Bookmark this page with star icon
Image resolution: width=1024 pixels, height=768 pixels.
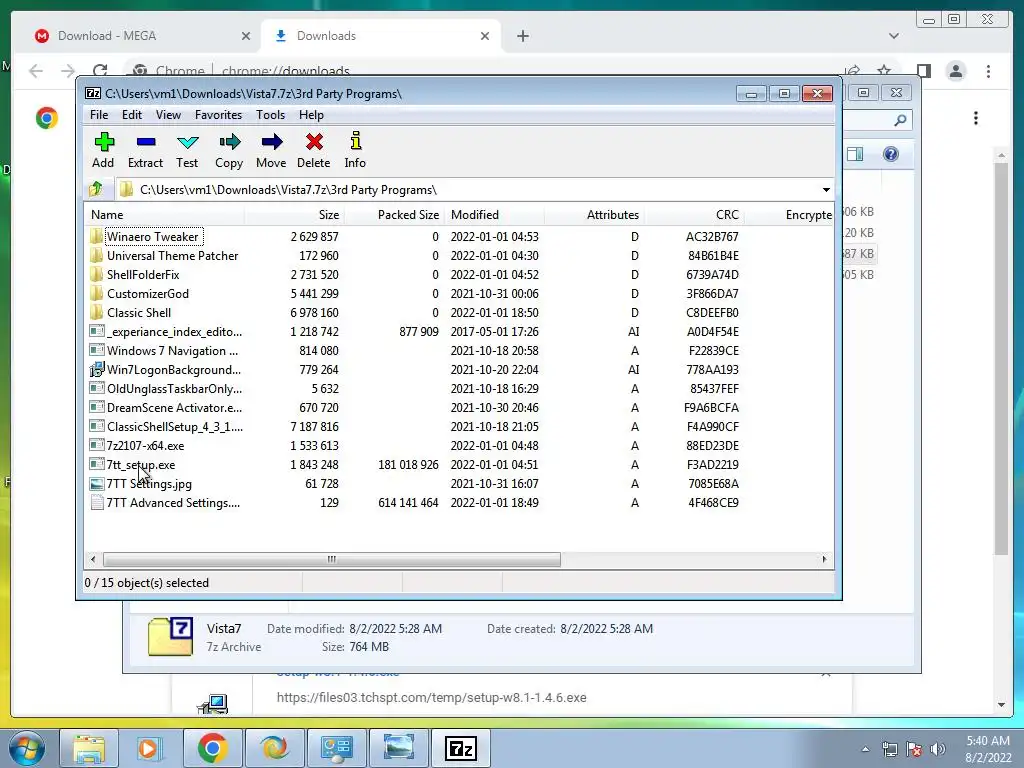point(884,71)
